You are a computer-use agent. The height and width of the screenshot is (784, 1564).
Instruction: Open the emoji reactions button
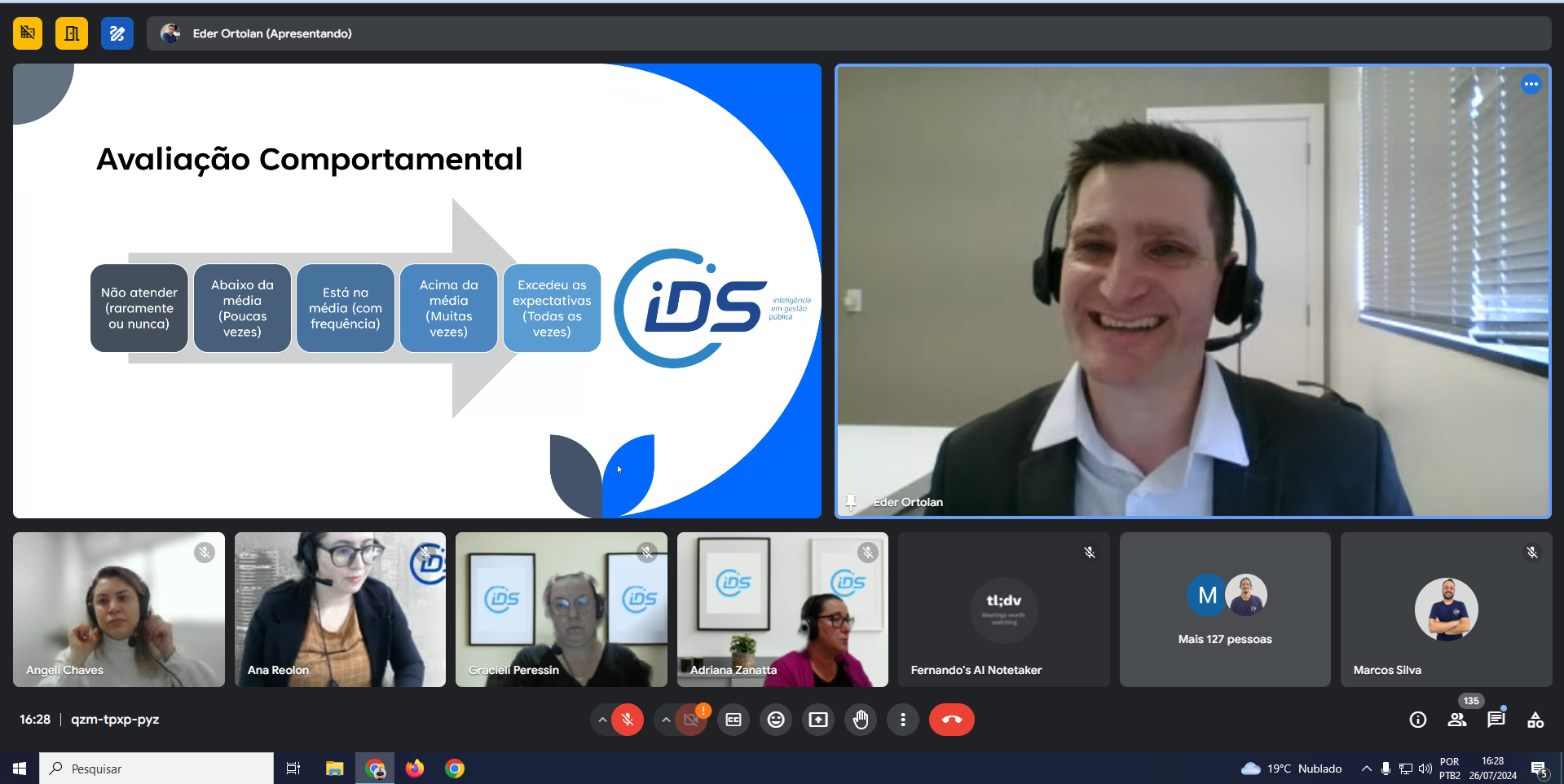coord(776,720)
